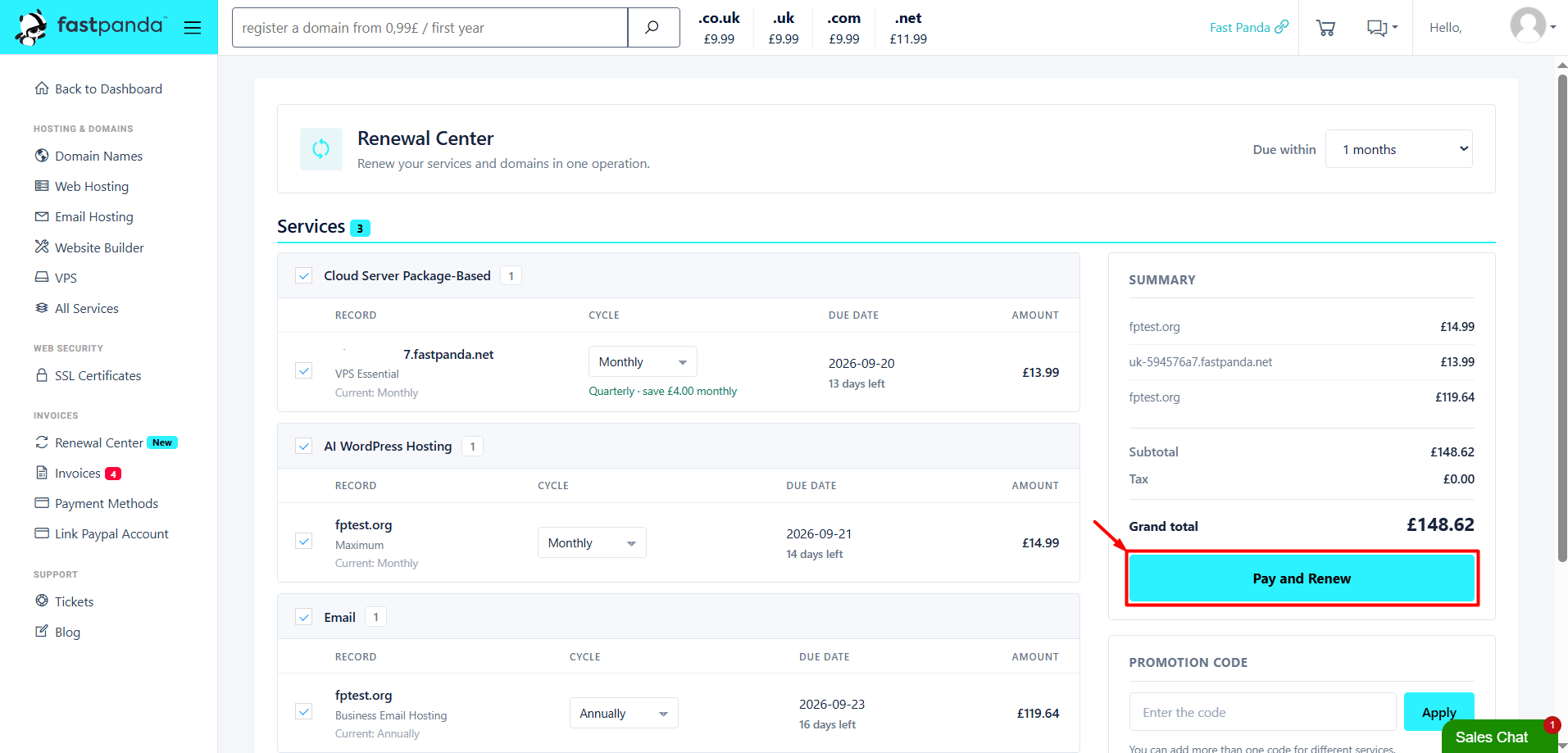Image resolution: width=1568 pixels, height=753 pixels.
Task: Toggle the AI WordPress Hosting group checkbox
Action: tap(304, 447)
